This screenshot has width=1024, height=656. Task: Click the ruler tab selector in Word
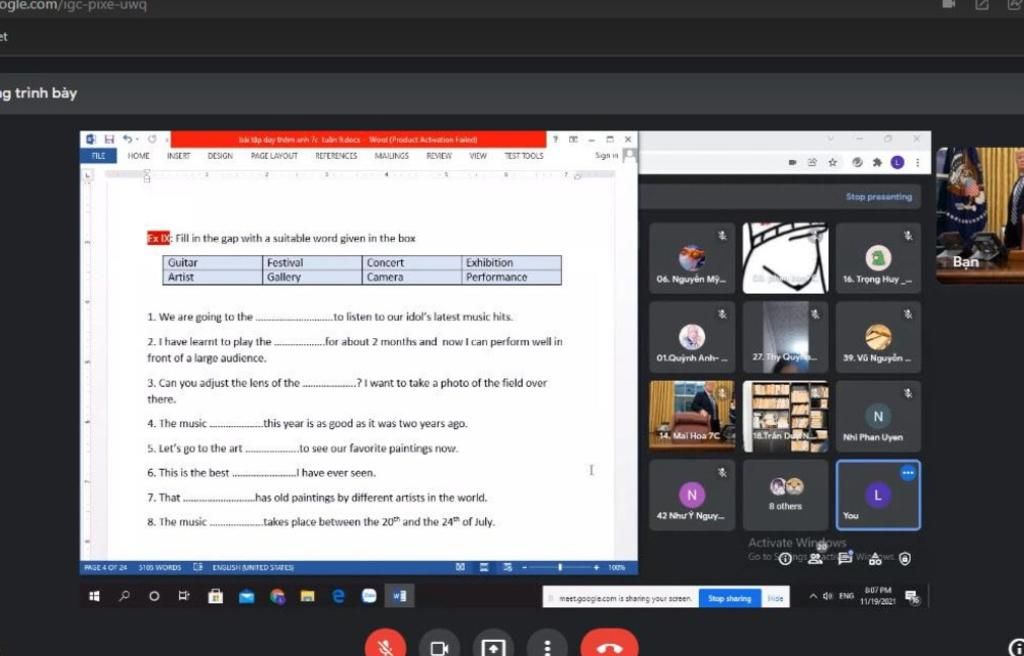pyautogui.click(x=89, y=174)
